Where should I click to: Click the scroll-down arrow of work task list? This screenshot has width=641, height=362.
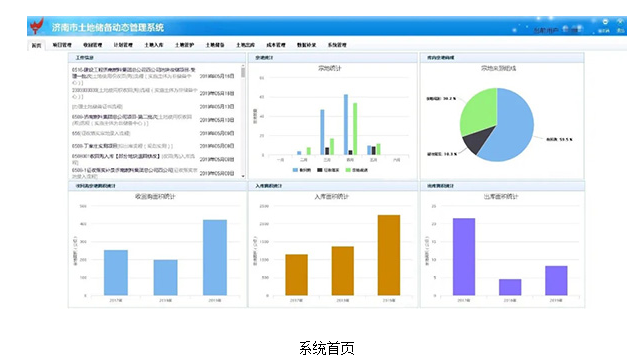(x=243, y=176)
